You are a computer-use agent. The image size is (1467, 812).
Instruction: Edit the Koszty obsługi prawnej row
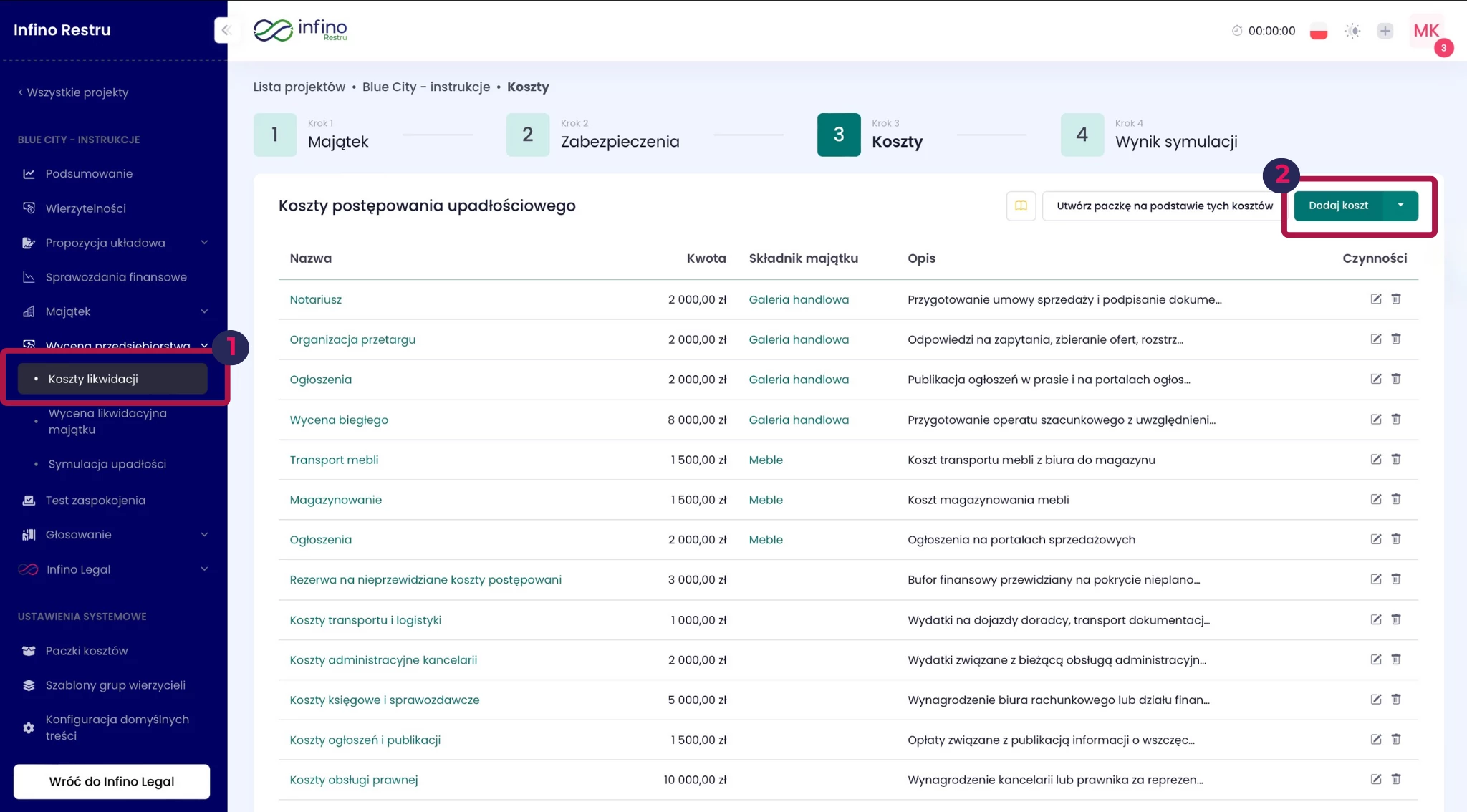pos(1375,780)
